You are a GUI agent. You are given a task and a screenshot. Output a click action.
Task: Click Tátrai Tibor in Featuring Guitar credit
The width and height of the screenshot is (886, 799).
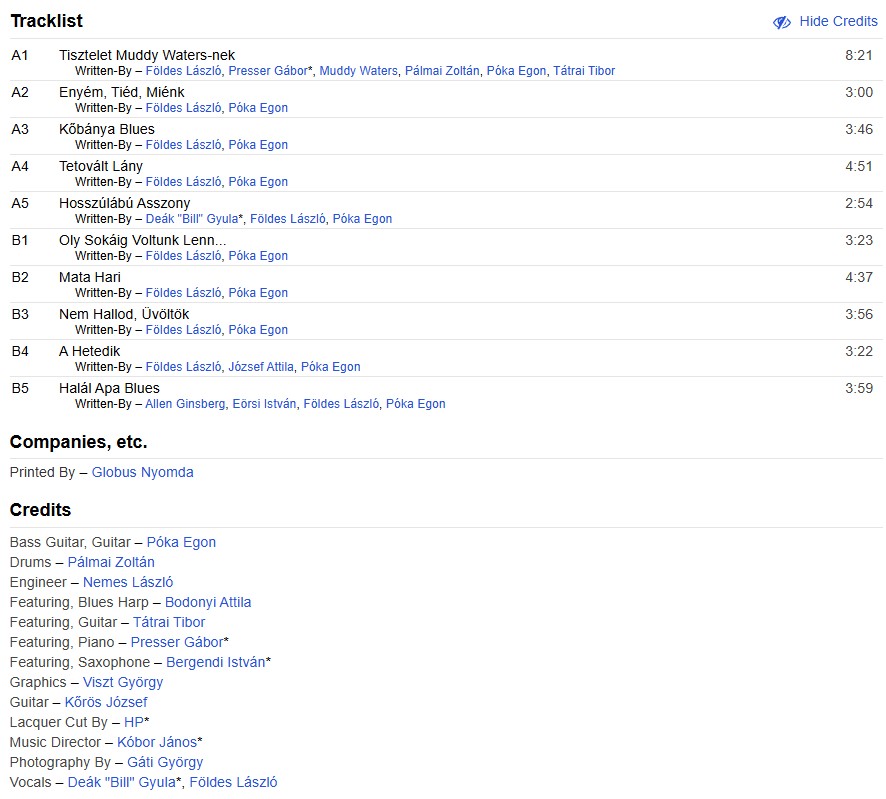coord(169,622)
